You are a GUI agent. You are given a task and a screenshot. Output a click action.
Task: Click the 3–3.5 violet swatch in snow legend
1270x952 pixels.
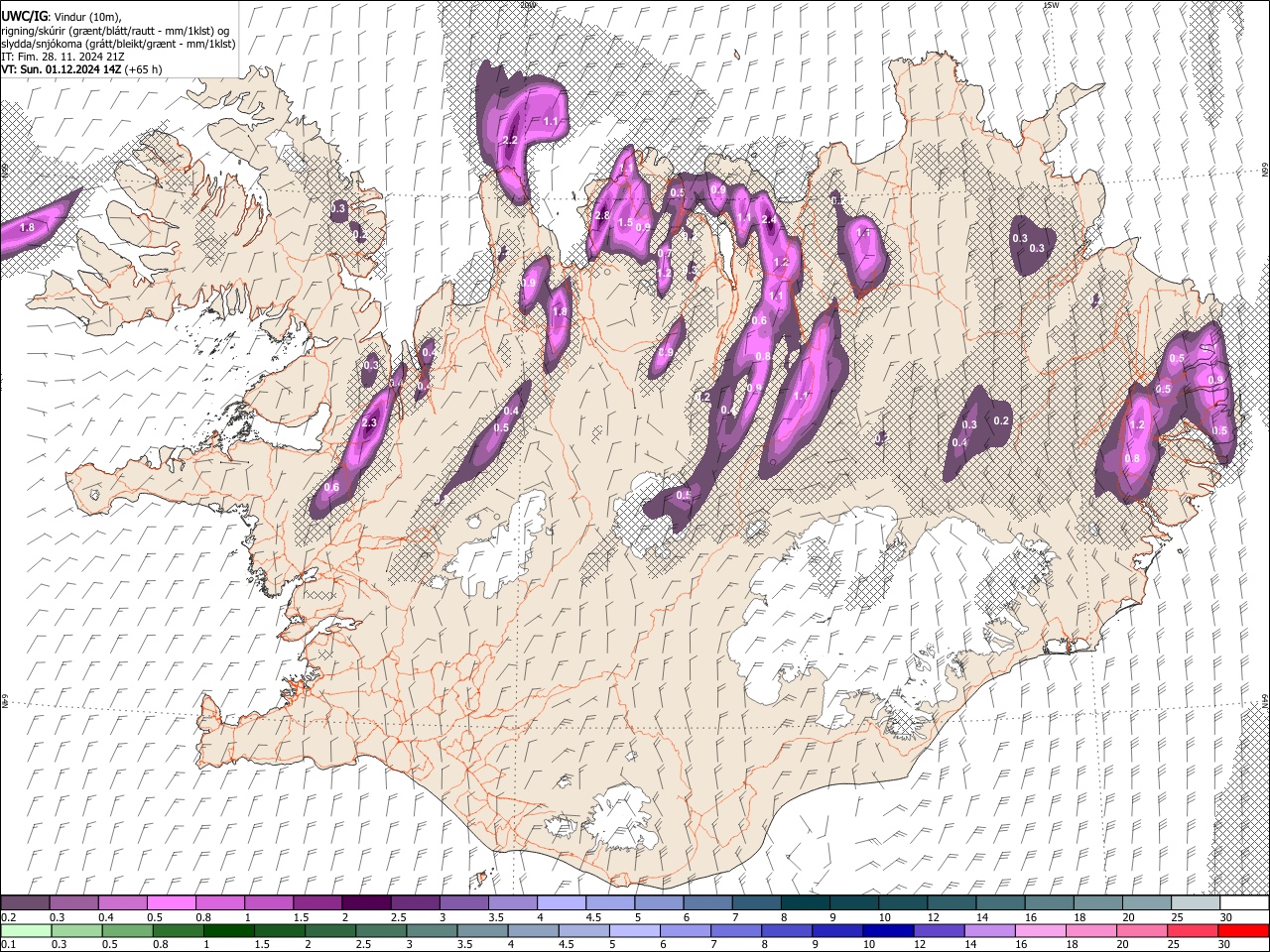point(463,903)
